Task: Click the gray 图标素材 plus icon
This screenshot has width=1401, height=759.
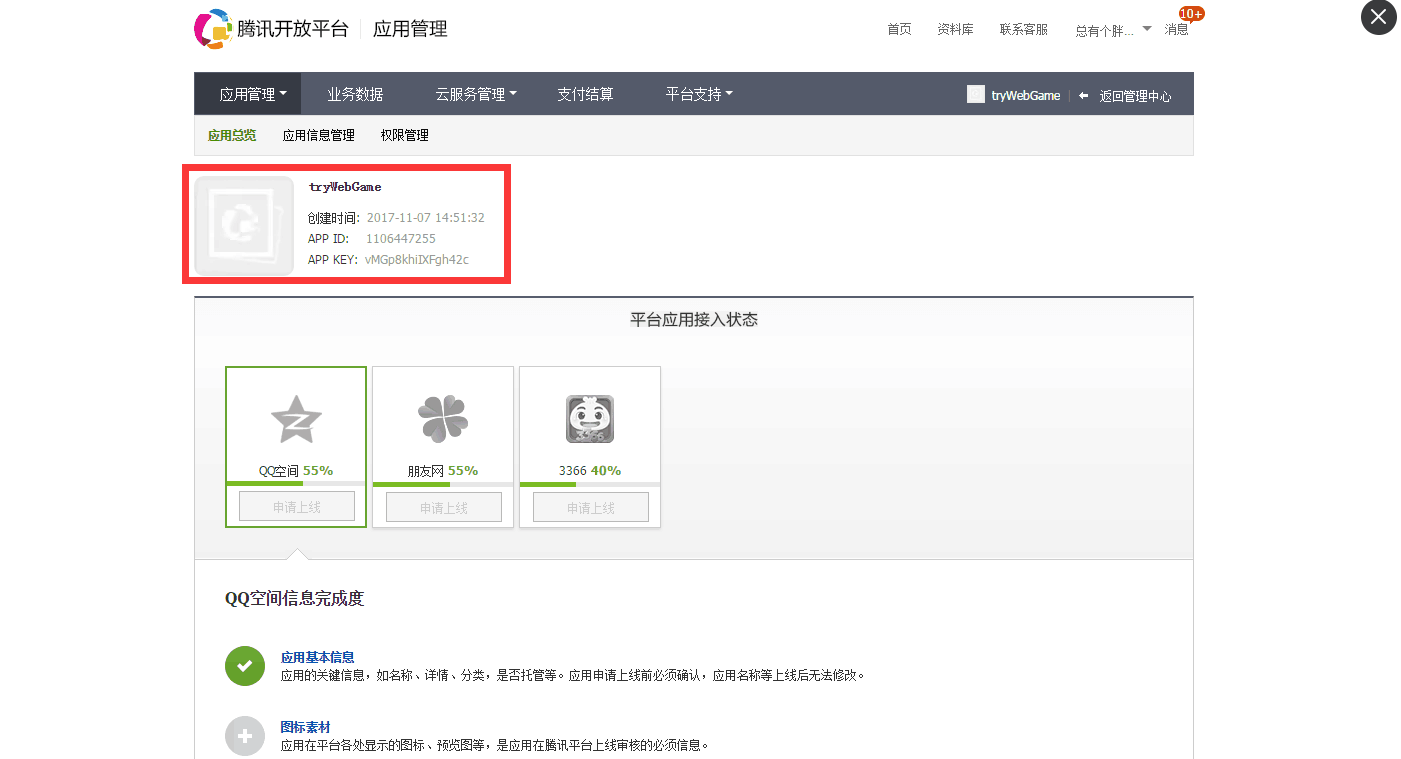Action: click(245, 736)
